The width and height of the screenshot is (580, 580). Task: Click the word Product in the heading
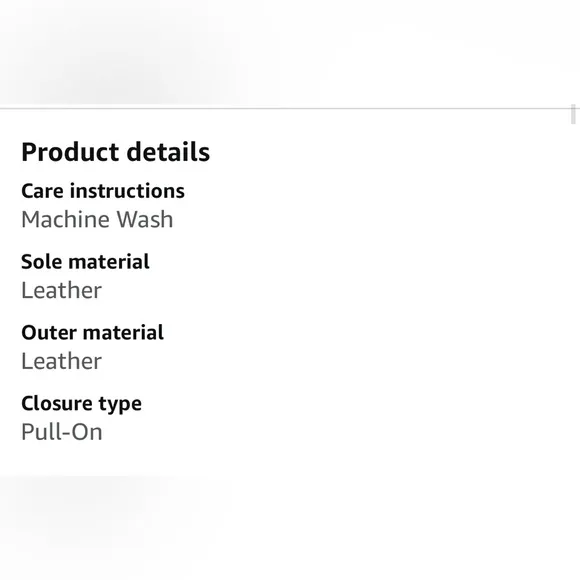point(70,152)
